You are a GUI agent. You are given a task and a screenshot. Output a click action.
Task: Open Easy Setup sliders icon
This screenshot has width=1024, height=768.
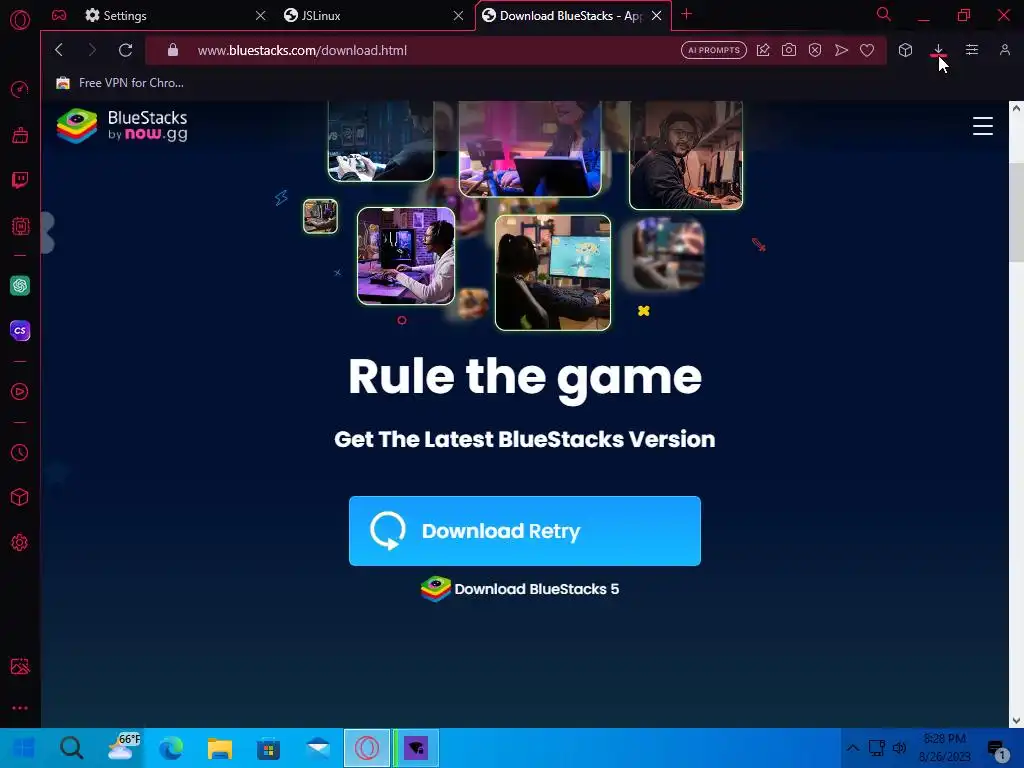tap(972, 50)
